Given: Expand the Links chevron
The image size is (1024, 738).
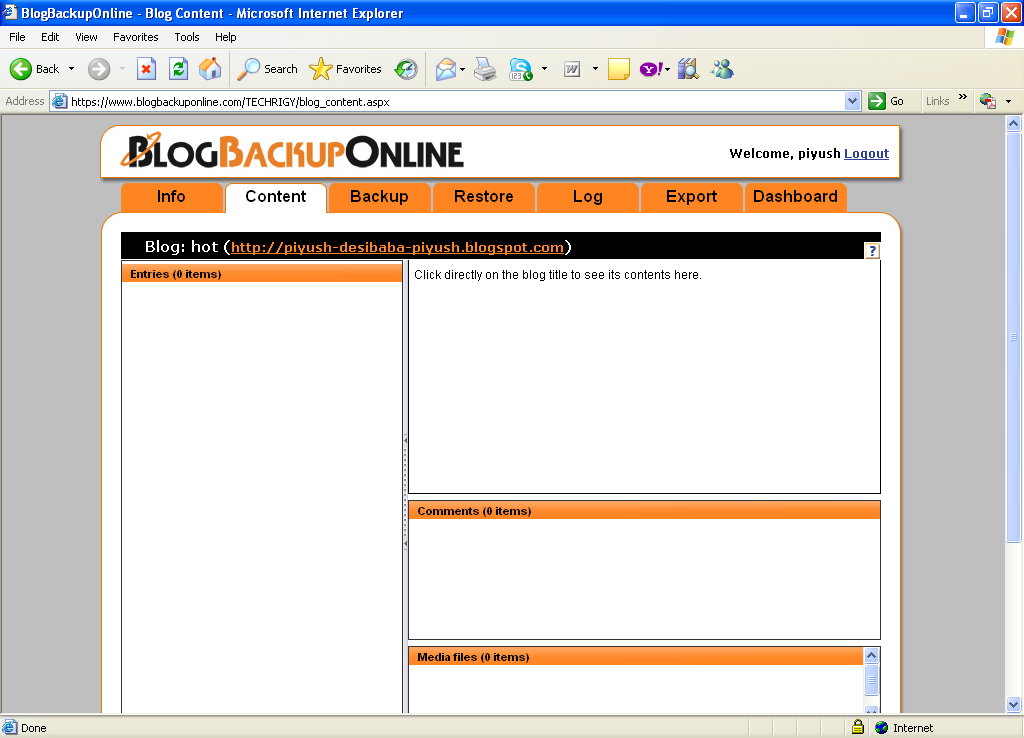Looking at the screenshot, I should click(x=963, y=97).
